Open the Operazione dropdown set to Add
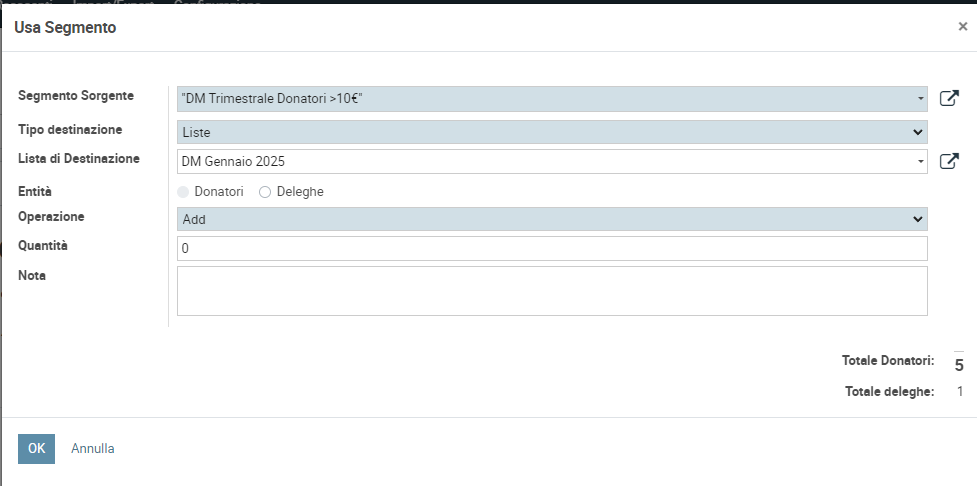 click(x=552, y=219)
